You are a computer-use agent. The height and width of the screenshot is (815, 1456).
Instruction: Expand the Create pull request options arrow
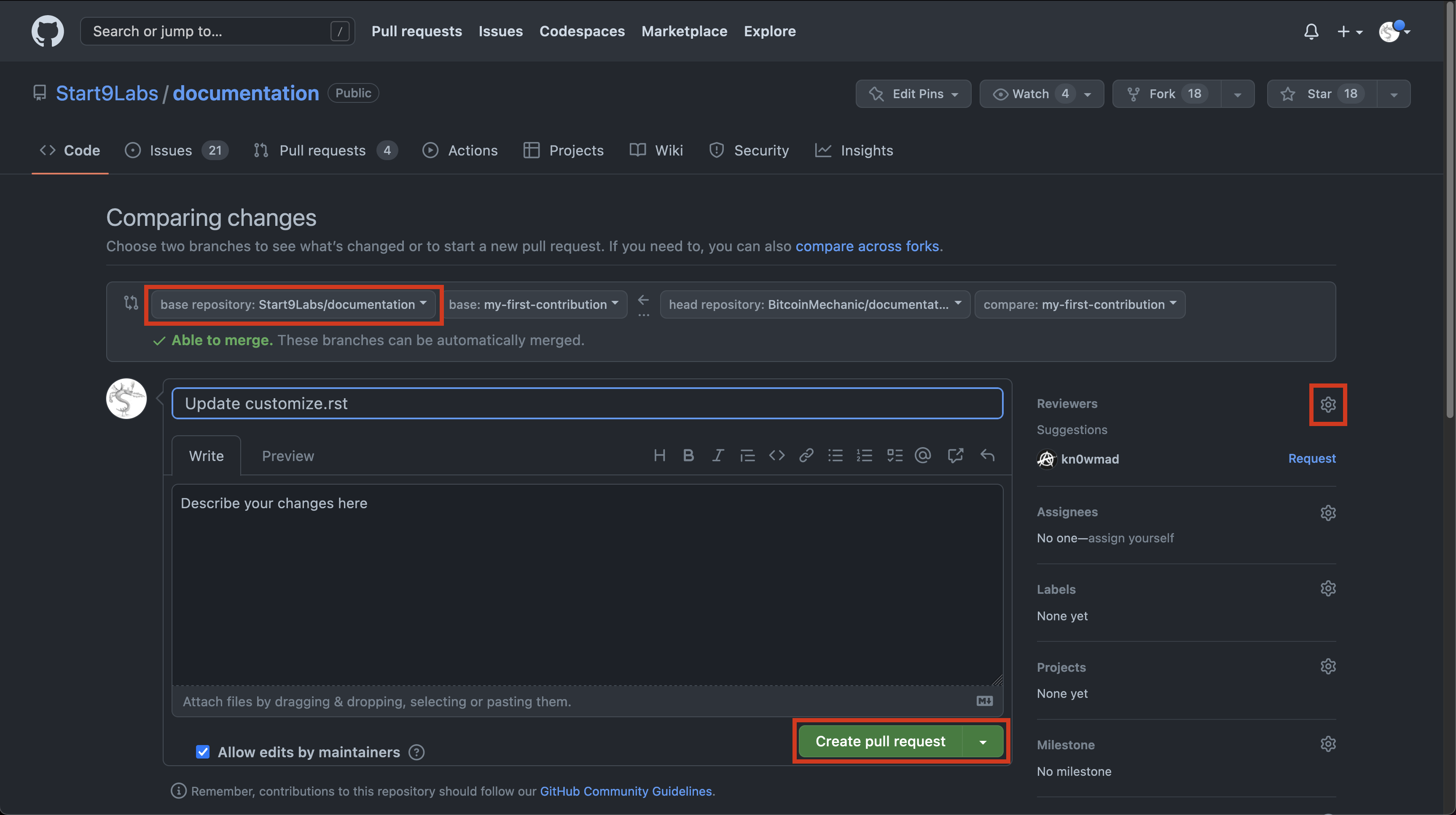pos(983,742)
